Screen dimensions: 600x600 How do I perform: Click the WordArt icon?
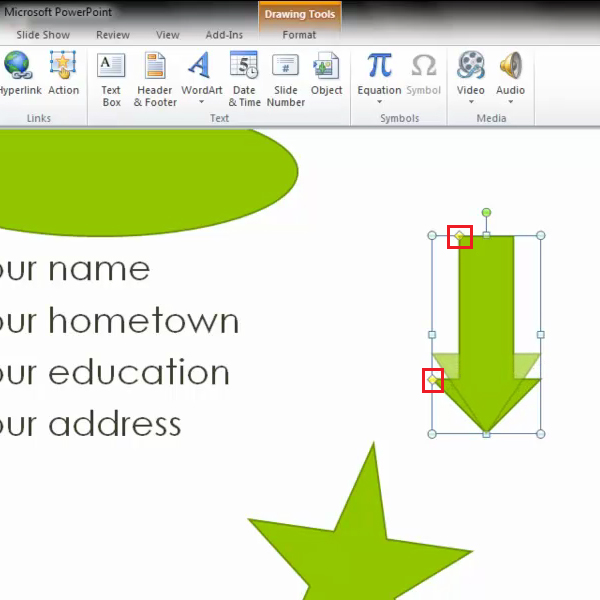[x=200, y=65]
